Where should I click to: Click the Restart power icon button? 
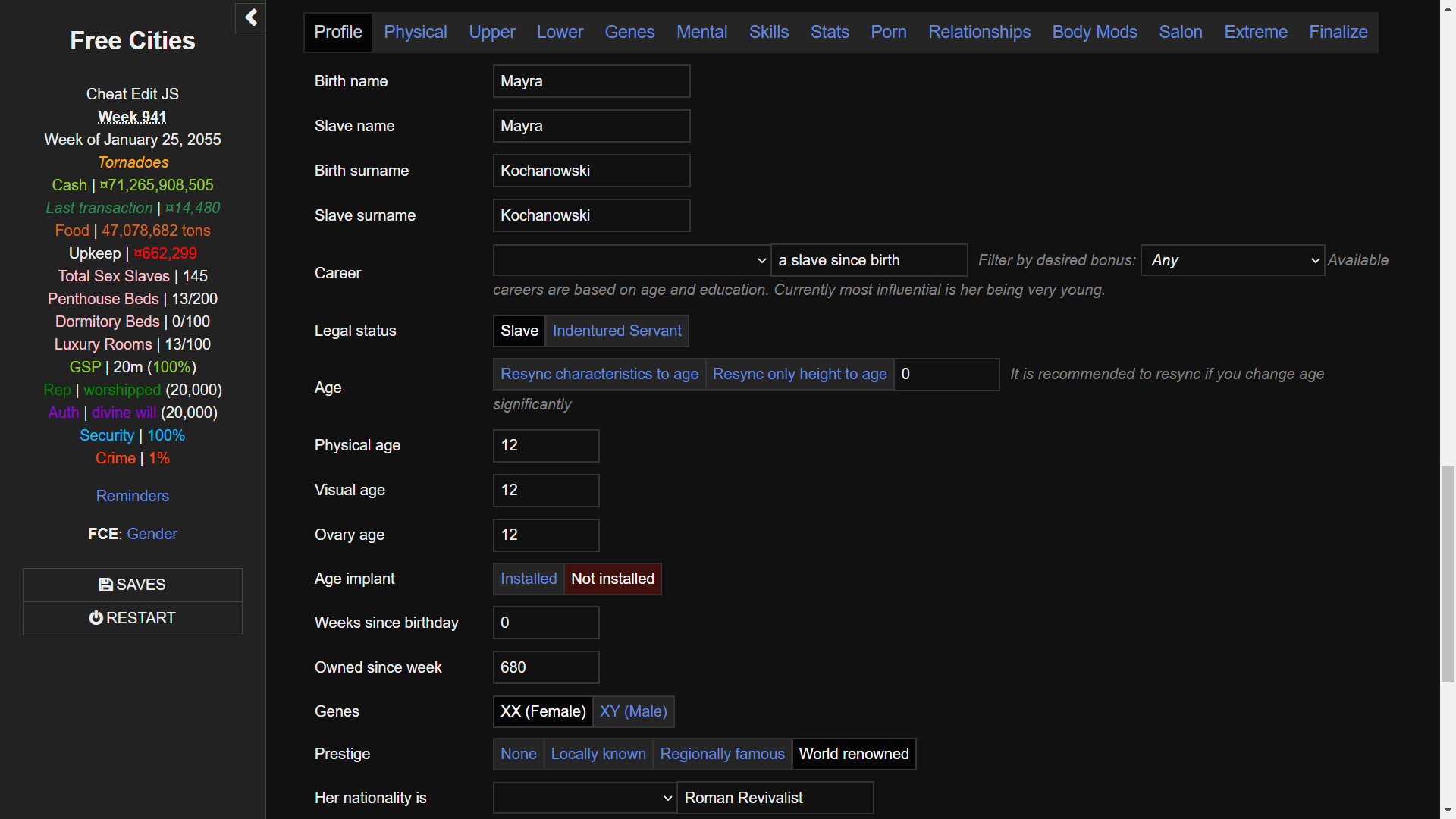pyautogui.click(x=133, y=618)
